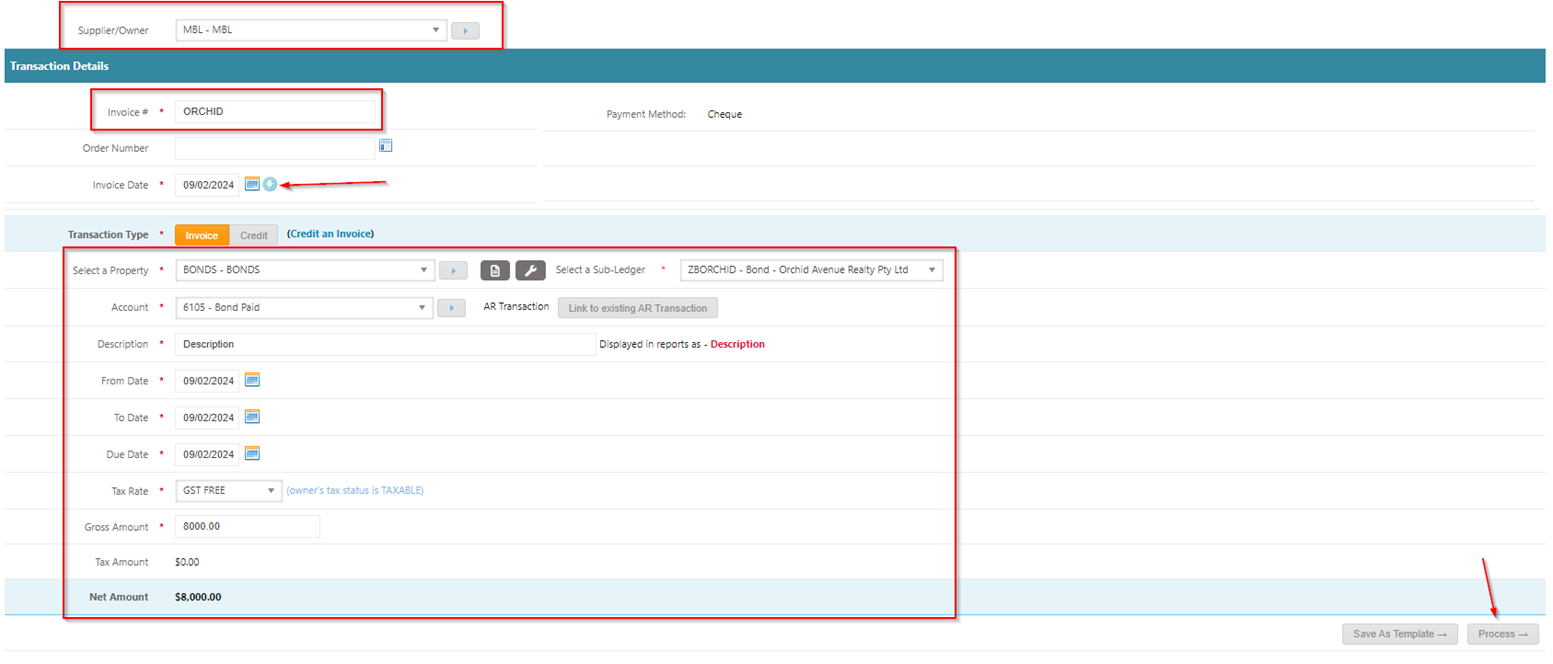Viewport: 1553px width, 664px height.
Task: Click the Process button
Action: (x=1503, y=634)
